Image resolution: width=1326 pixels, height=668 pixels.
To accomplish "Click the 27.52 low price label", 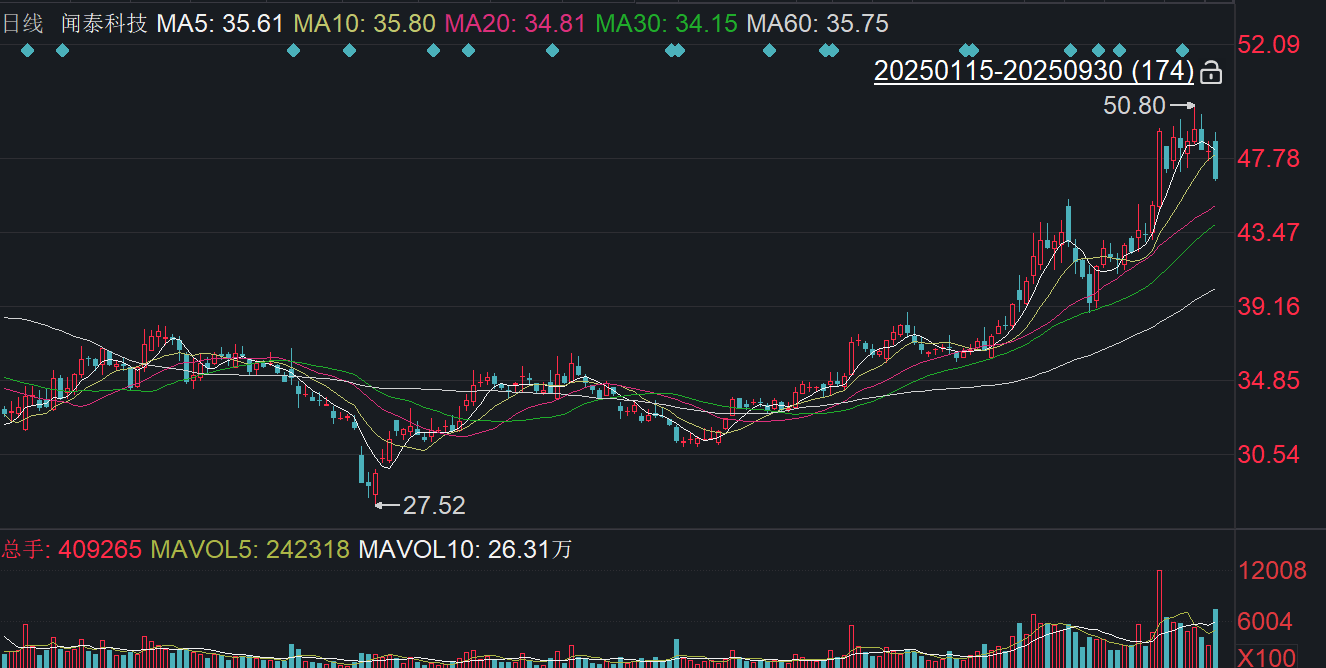I will (434, 505).
